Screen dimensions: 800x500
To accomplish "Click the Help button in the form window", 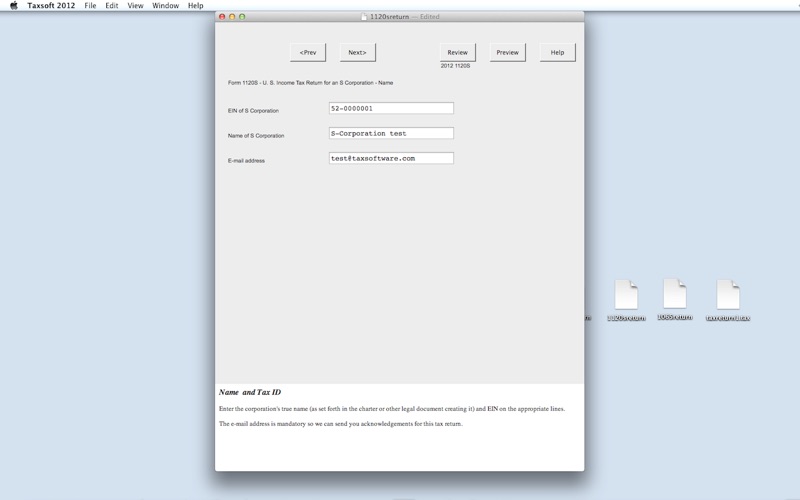I will pyautogui.click(x=558, y=53).
